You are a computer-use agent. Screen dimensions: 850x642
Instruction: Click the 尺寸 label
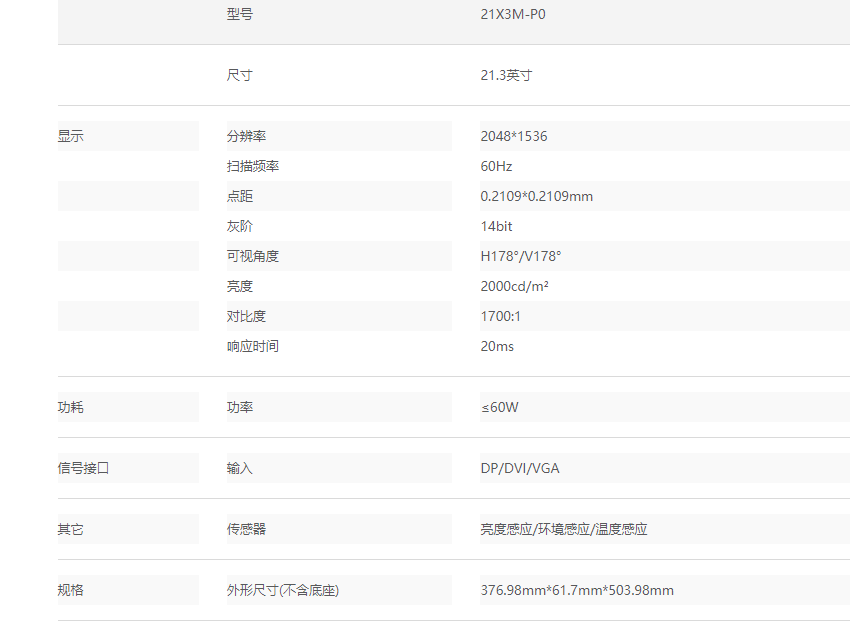pyautogui.click(x=240, y=75)
